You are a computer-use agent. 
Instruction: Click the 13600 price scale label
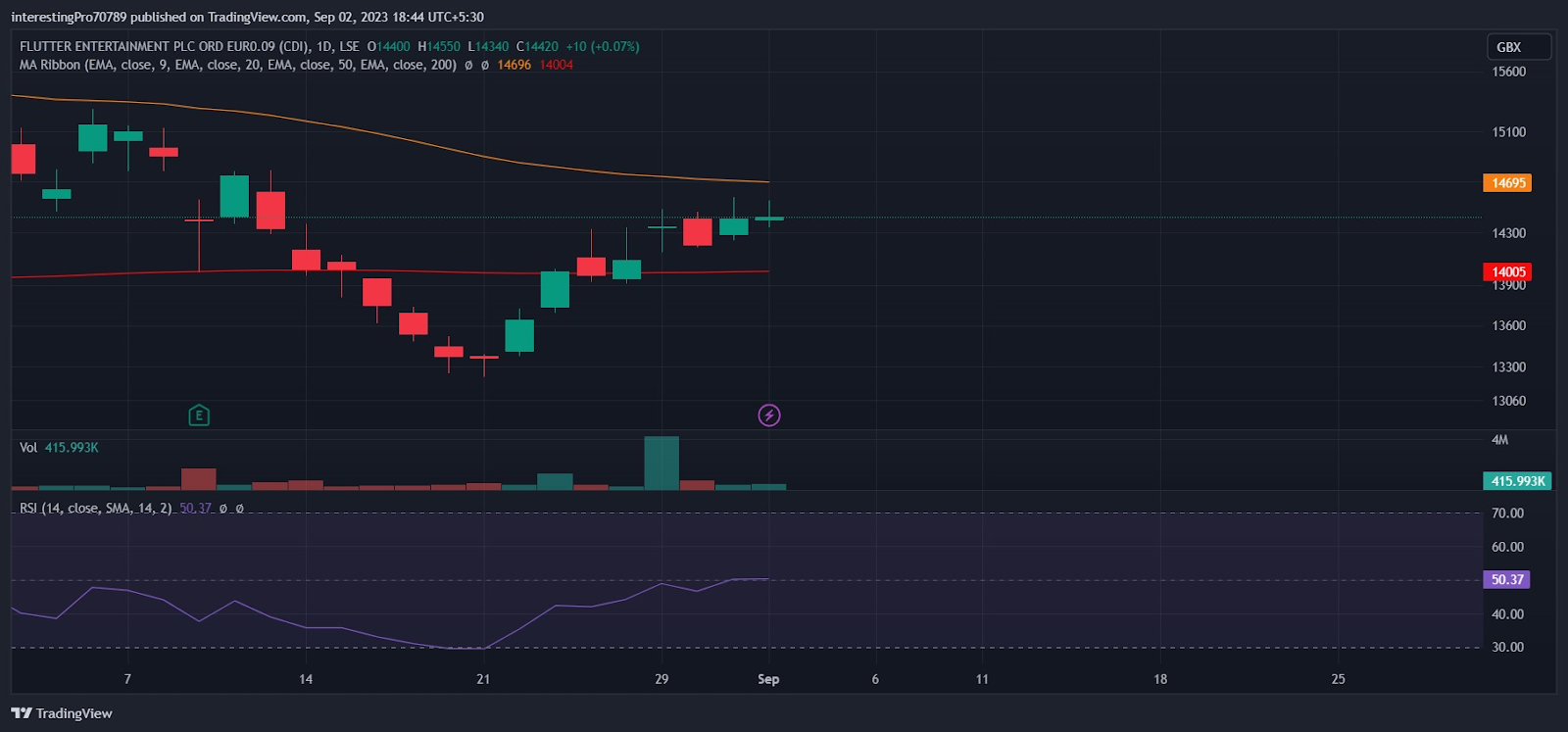click(x=1508, y=326)
